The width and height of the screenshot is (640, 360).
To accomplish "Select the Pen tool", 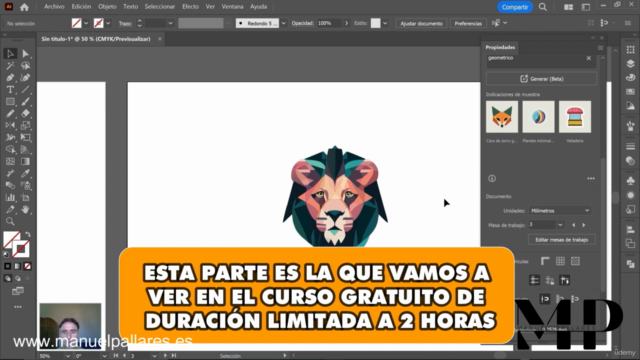I will (10, 78).
